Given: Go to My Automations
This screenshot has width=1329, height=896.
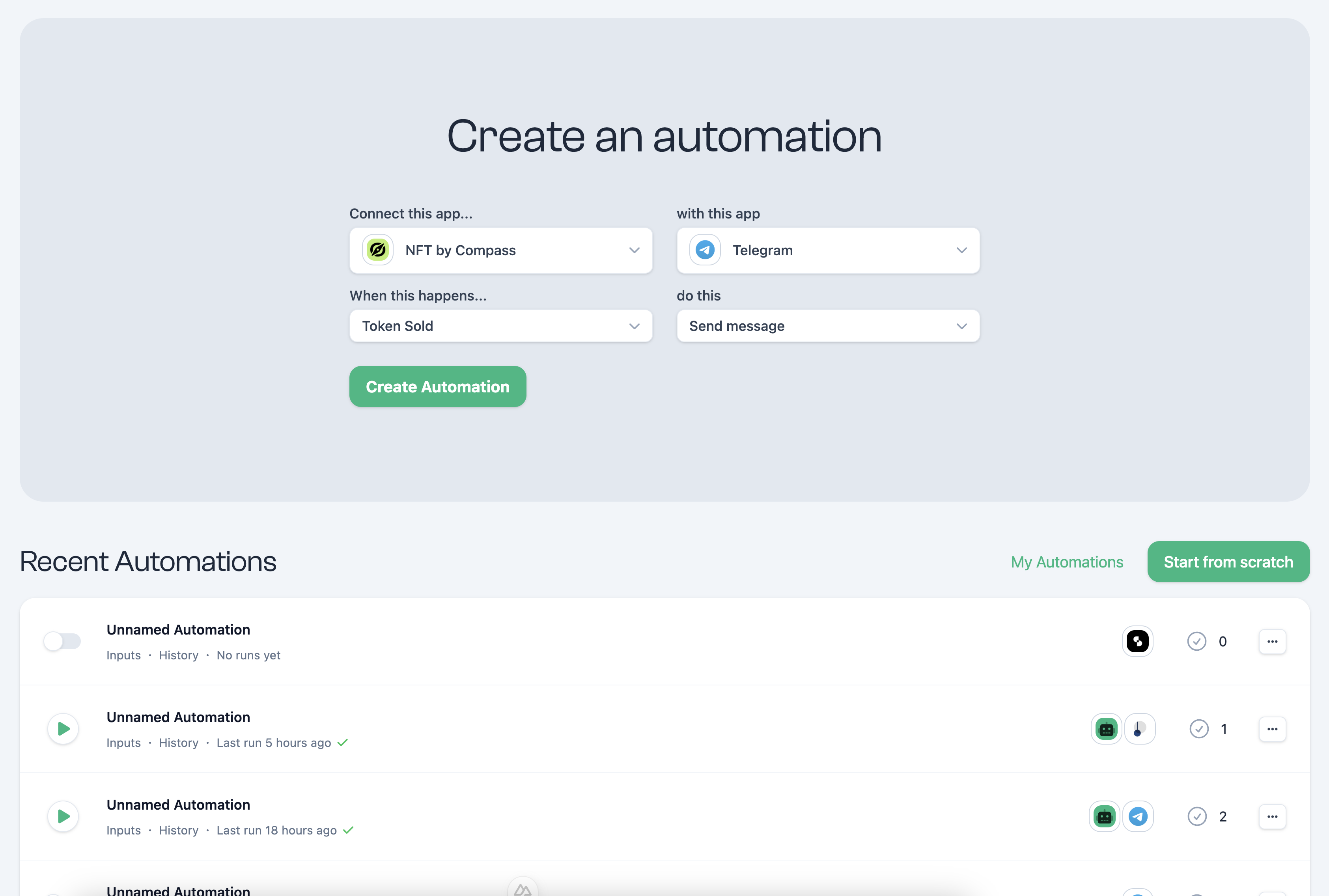Looking at the screenshot, I should tap(1066, 562).
